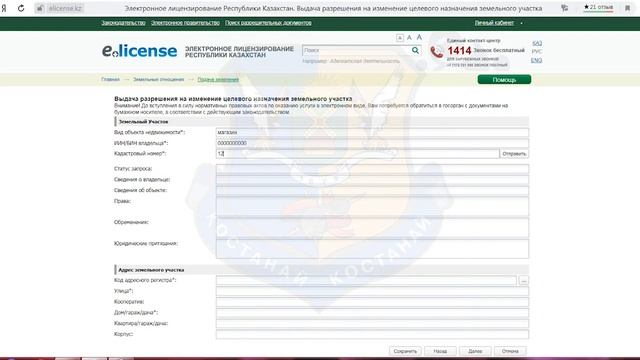
Task: Open the Yandex home icon in the browser bar
Action: tap(4, 8)
